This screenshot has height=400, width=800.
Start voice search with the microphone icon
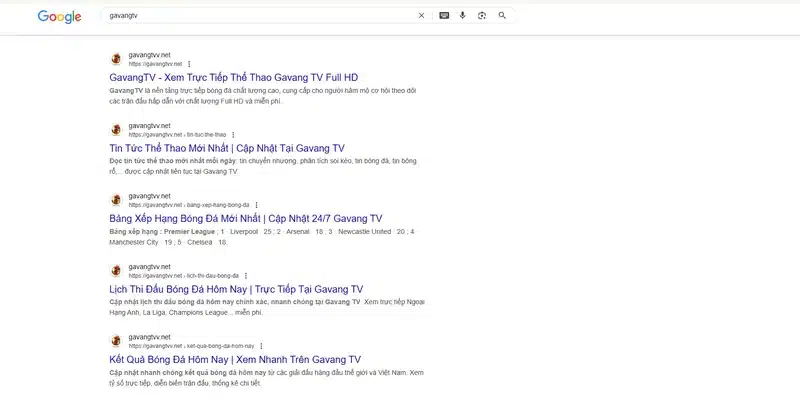463,16
